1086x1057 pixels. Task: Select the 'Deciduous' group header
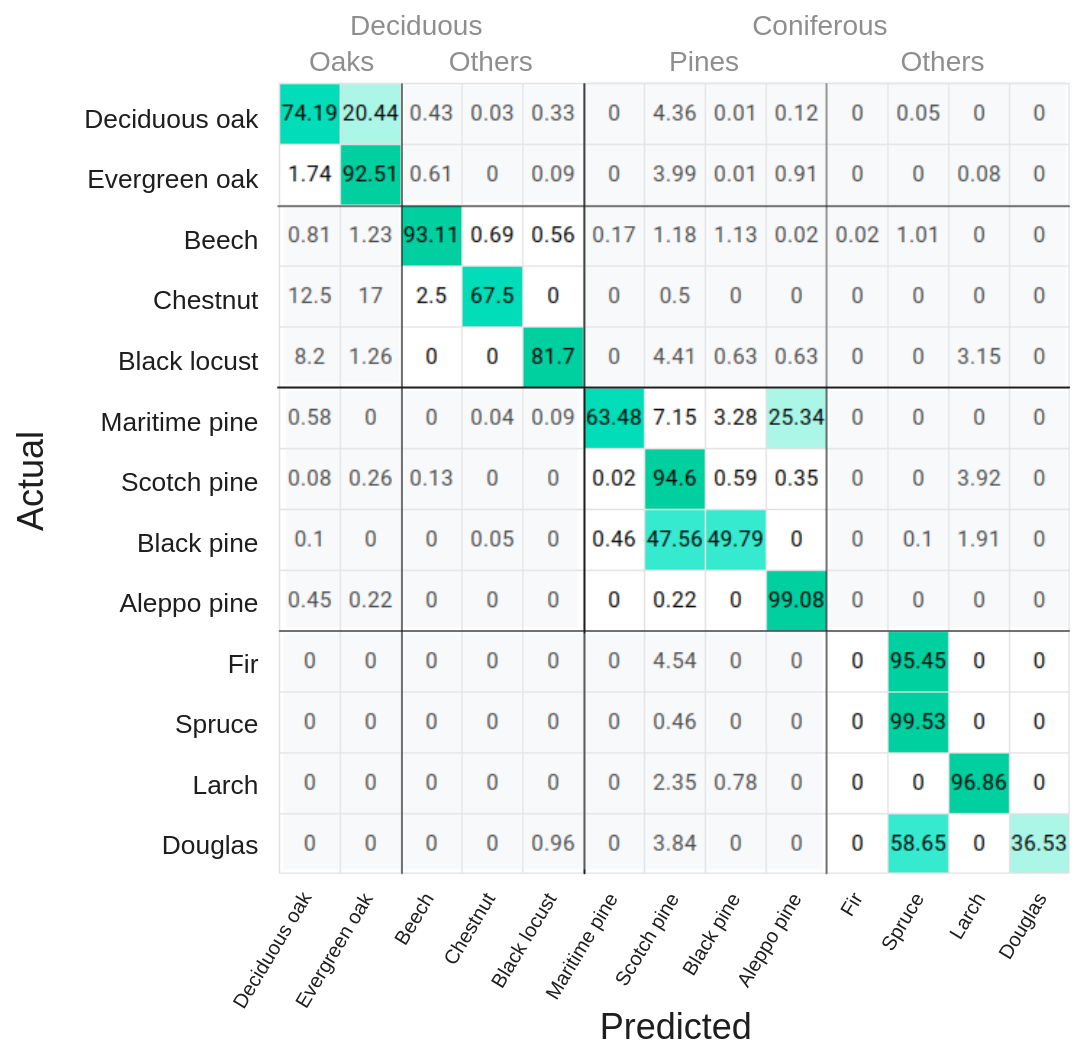pos(416,26)
